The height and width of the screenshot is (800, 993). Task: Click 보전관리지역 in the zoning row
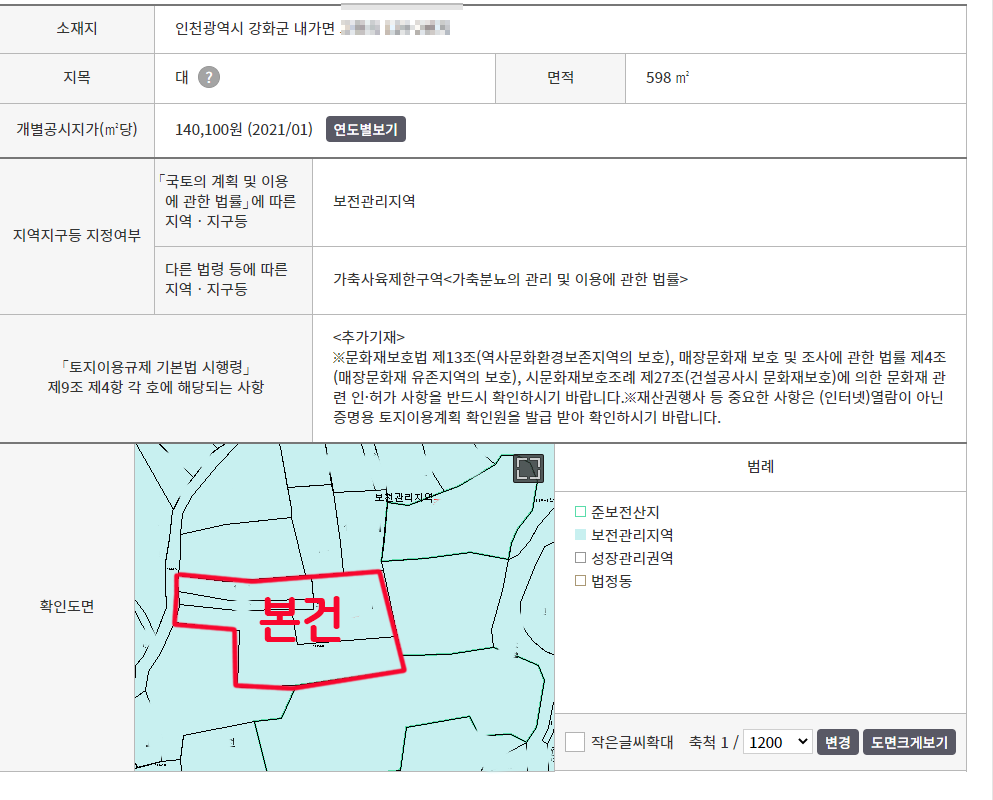tap(374, 201)
